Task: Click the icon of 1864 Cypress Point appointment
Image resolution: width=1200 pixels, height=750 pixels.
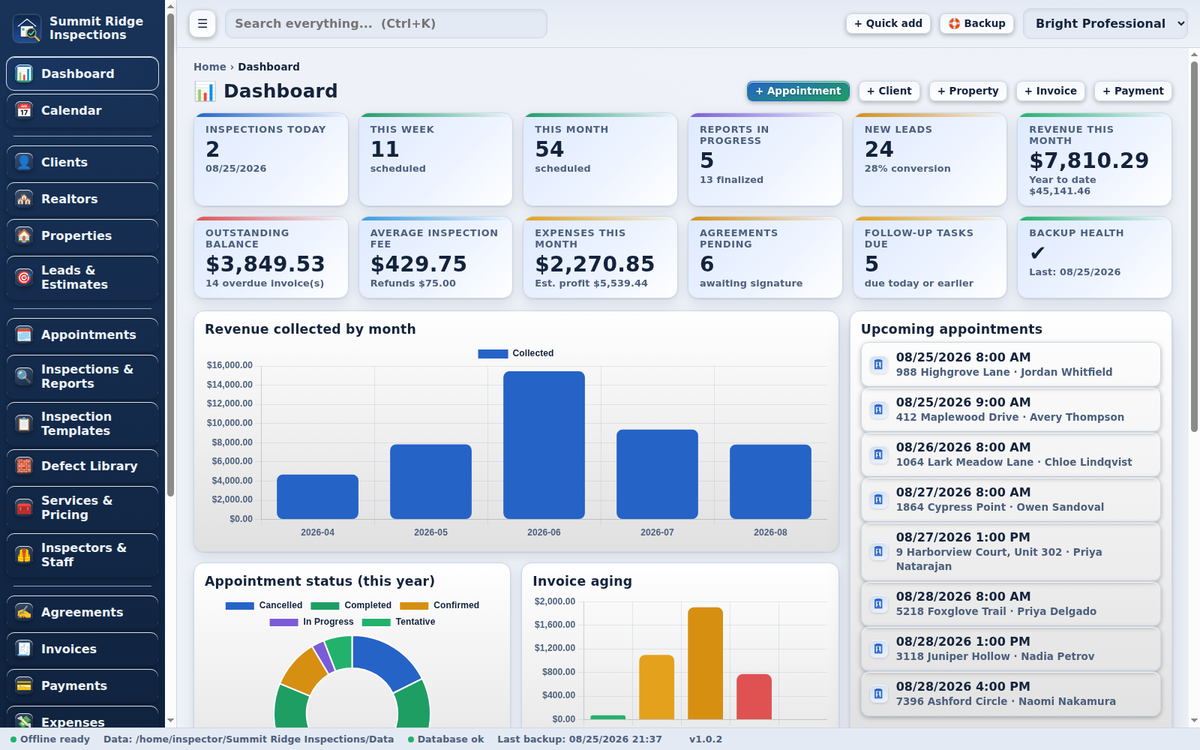Action: [878, 500]
